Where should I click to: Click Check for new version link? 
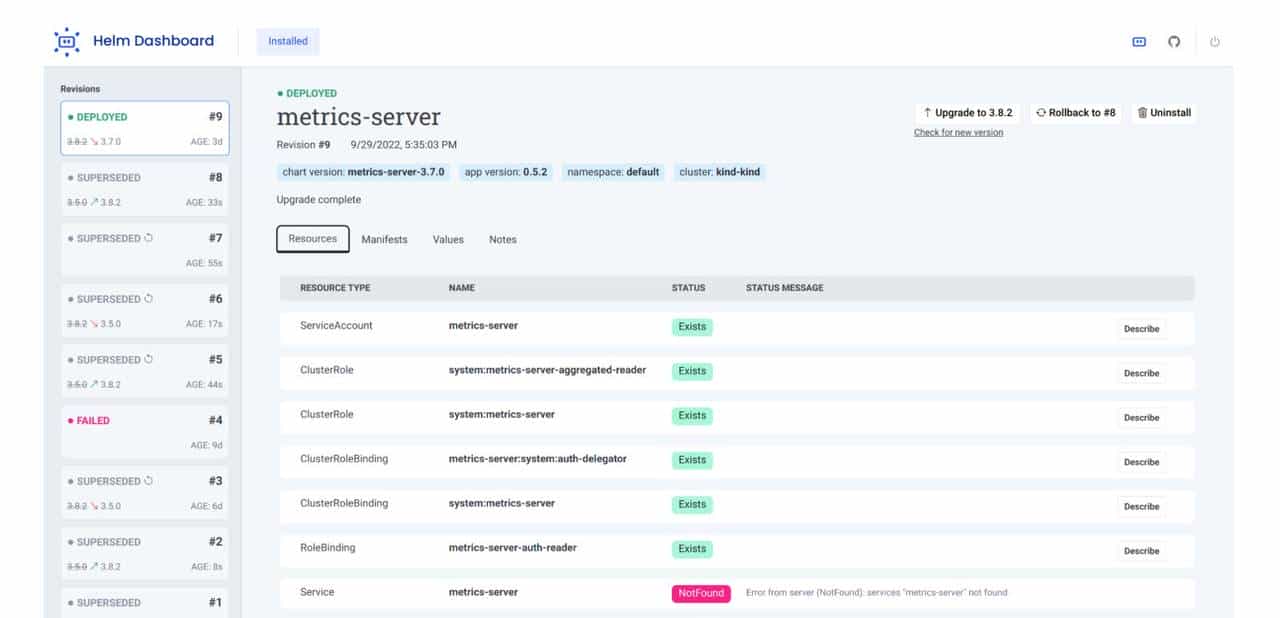[x=958, y=132]
